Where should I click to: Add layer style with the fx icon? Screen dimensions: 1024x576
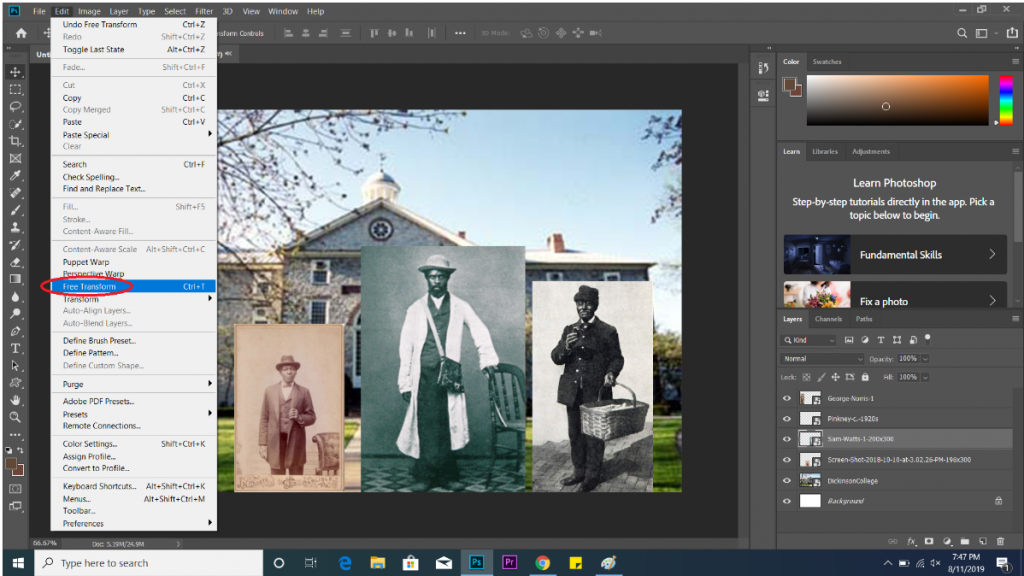[x=912, y=541]
